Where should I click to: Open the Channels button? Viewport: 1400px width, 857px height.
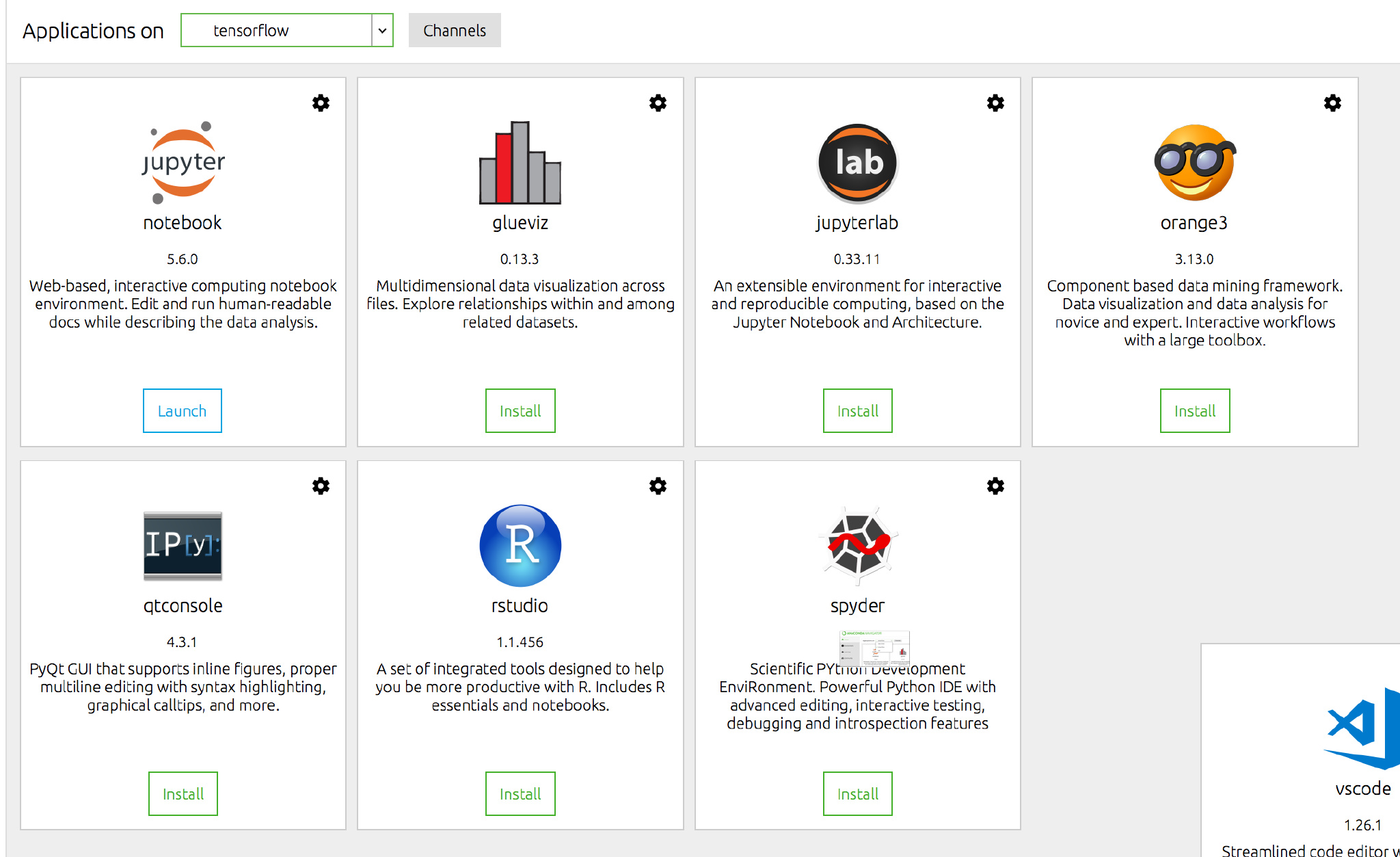click(x=455, y=31)
